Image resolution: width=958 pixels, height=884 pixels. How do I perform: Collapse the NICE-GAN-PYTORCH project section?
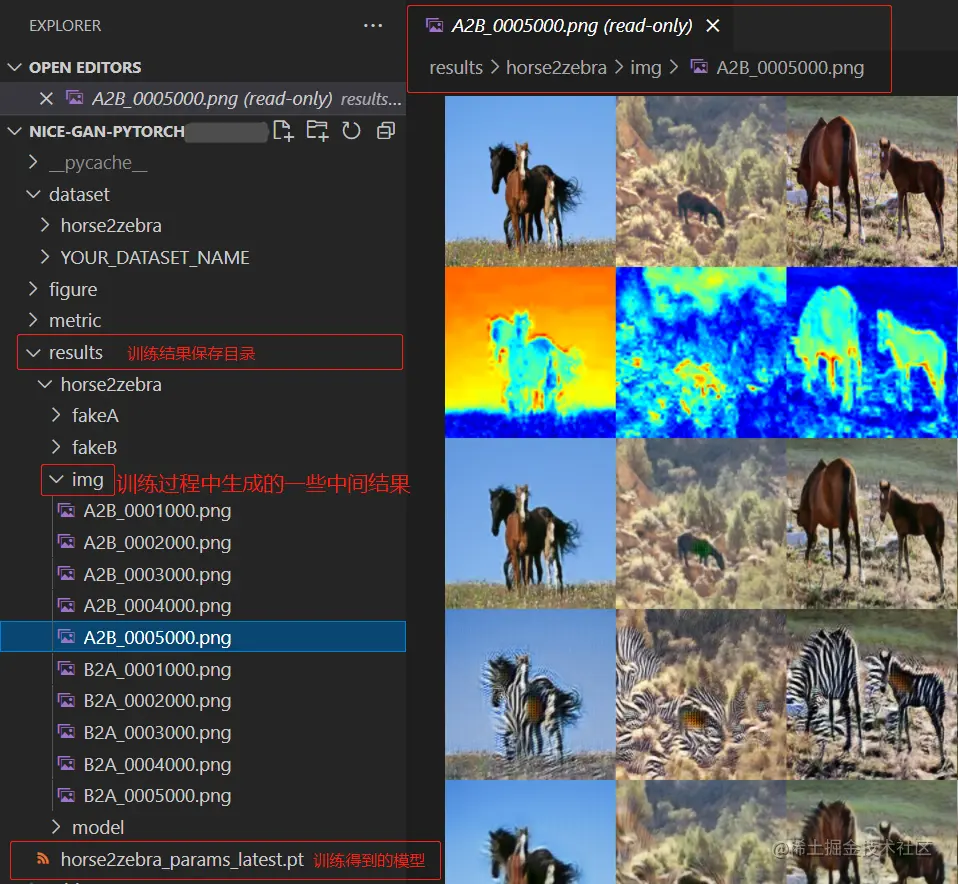click(x=14, y=131)
